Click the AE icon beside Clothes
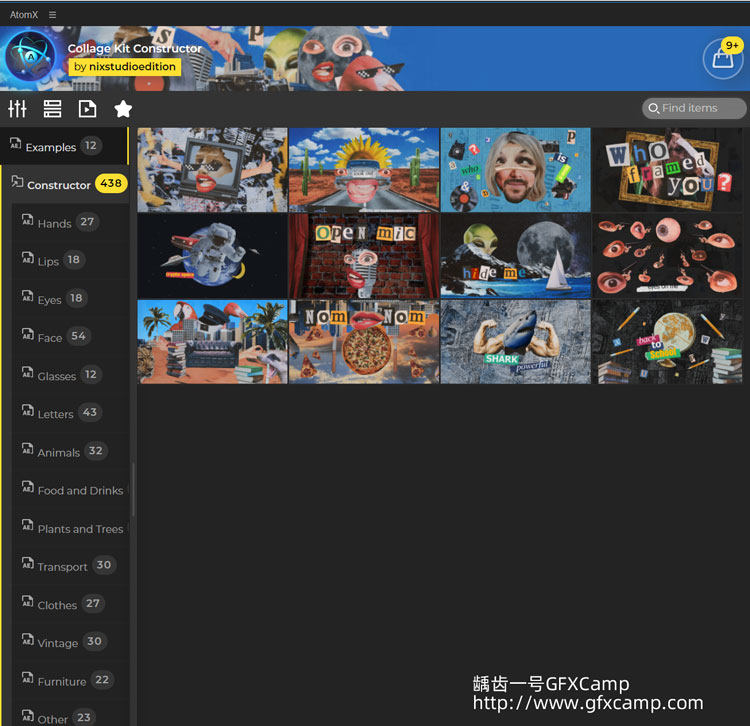The width and height of the screenshot is (750, 726). click(x=28, y=602)
